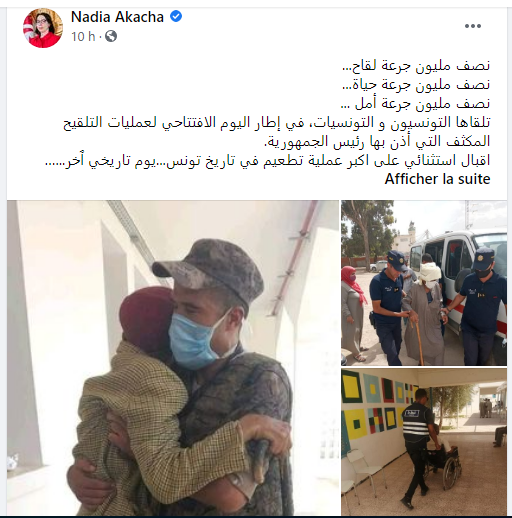Click the blue verified badge
The height and width of the screenshot is (518, 512).
tap(176, 16)
